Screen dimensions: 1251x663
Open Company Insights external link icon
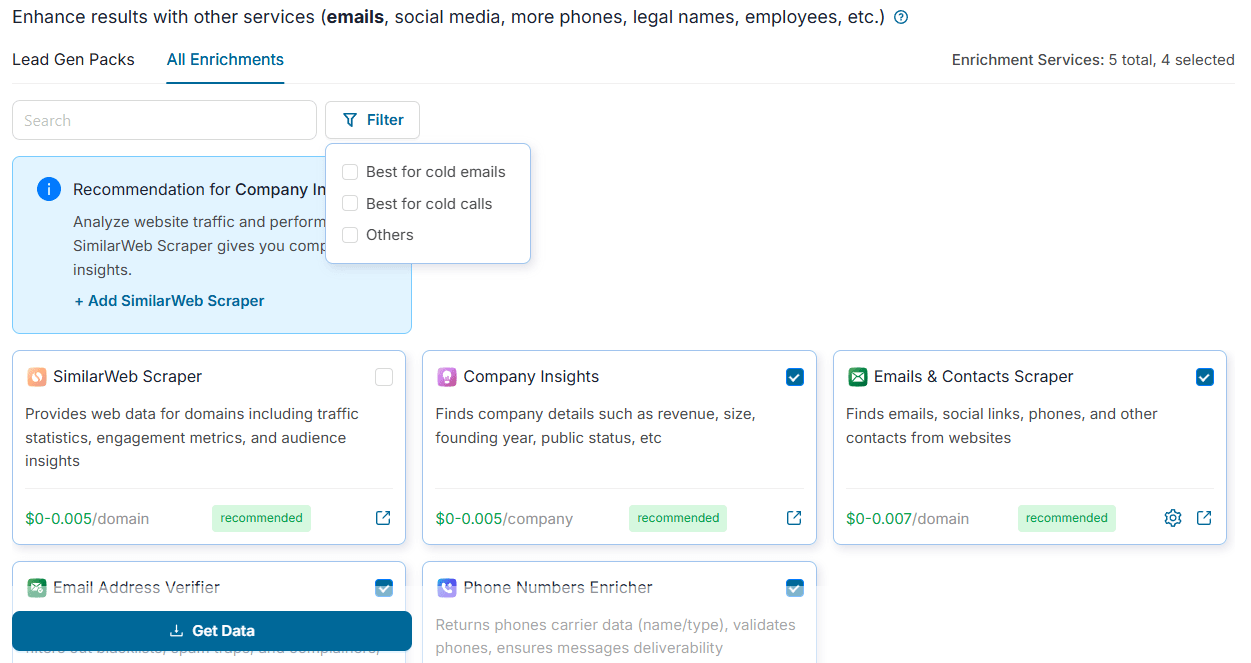pos(794,518)
